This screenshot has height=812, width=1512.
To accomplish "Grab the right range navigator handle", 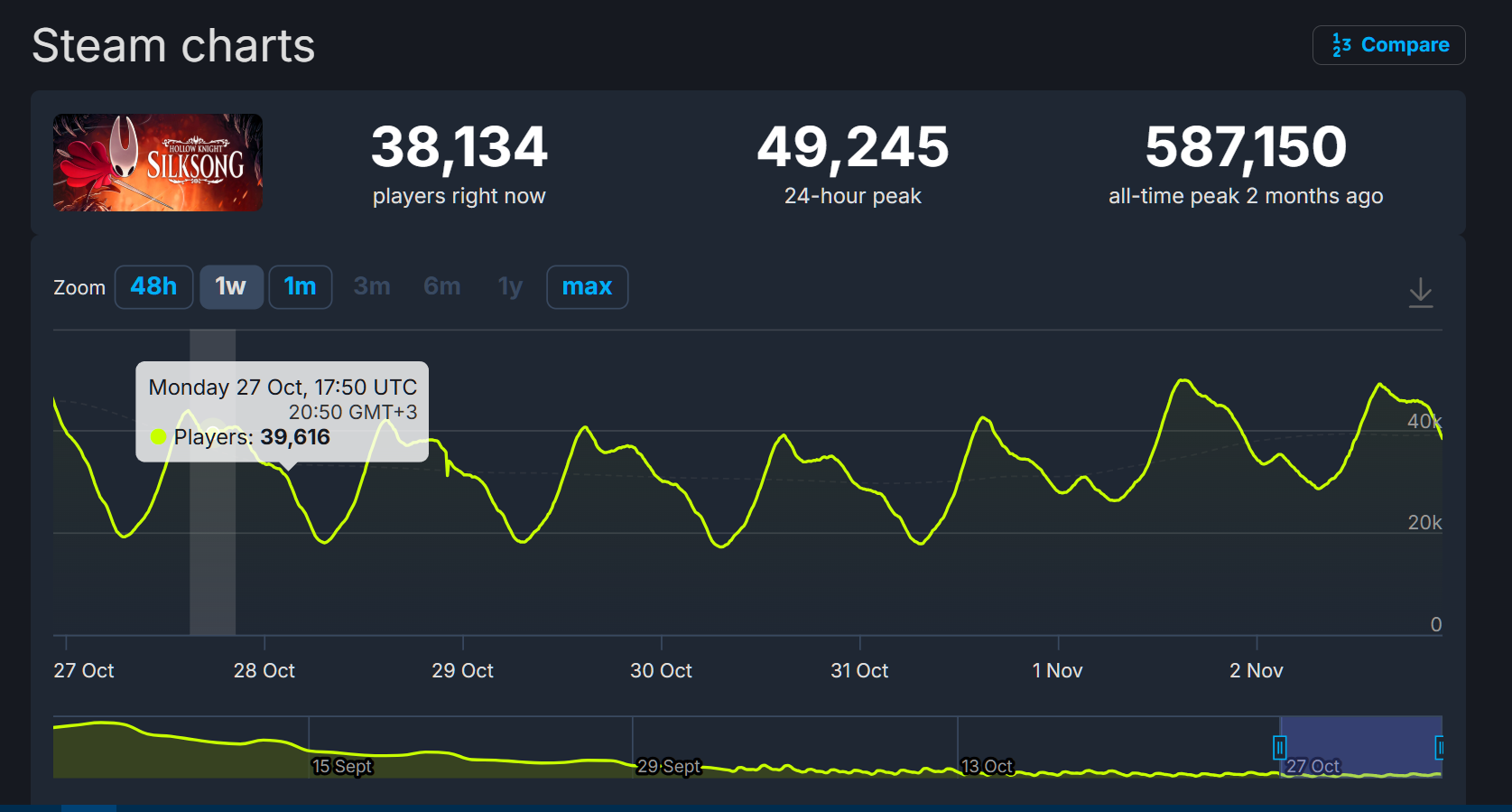I will [x=1440, y=748].
